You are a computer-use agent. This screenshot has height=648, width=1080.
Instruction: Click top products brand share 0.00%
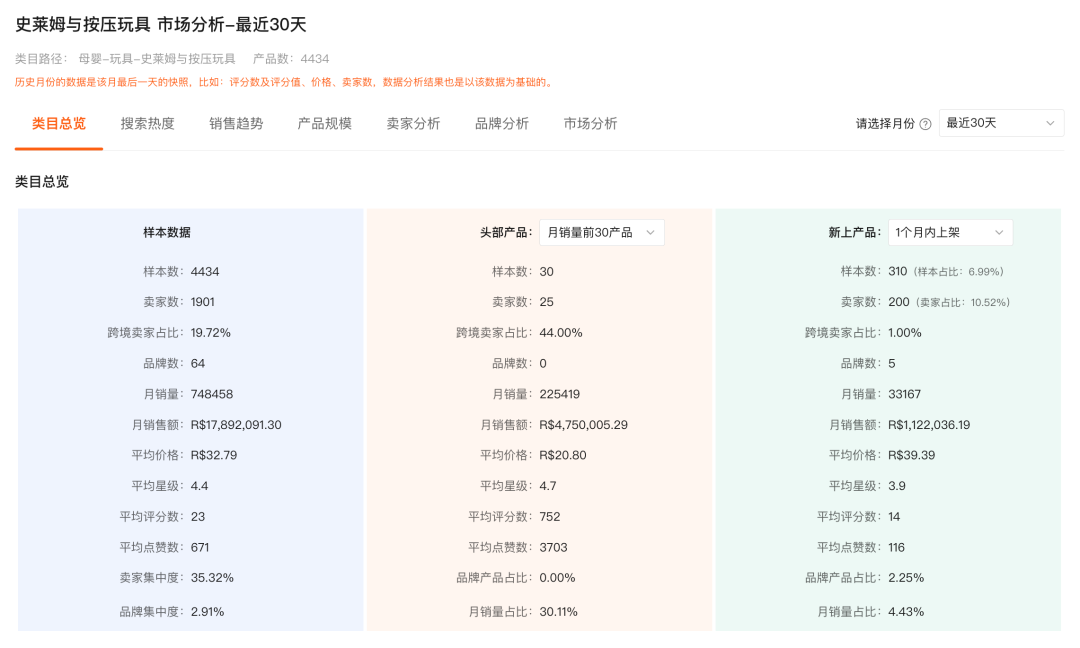[x=557, y=578]
